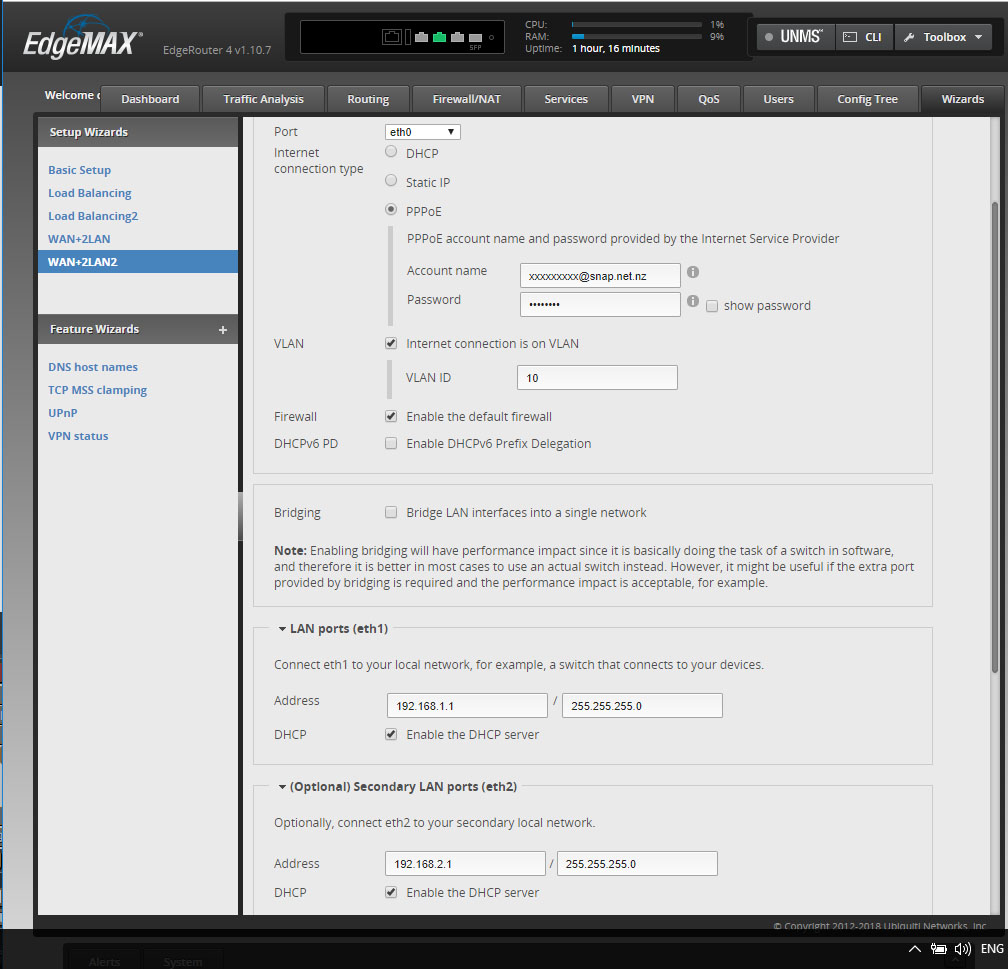Open the volume control in system tray
This screenshot has height=969, width=1008.
pos(963,949)
